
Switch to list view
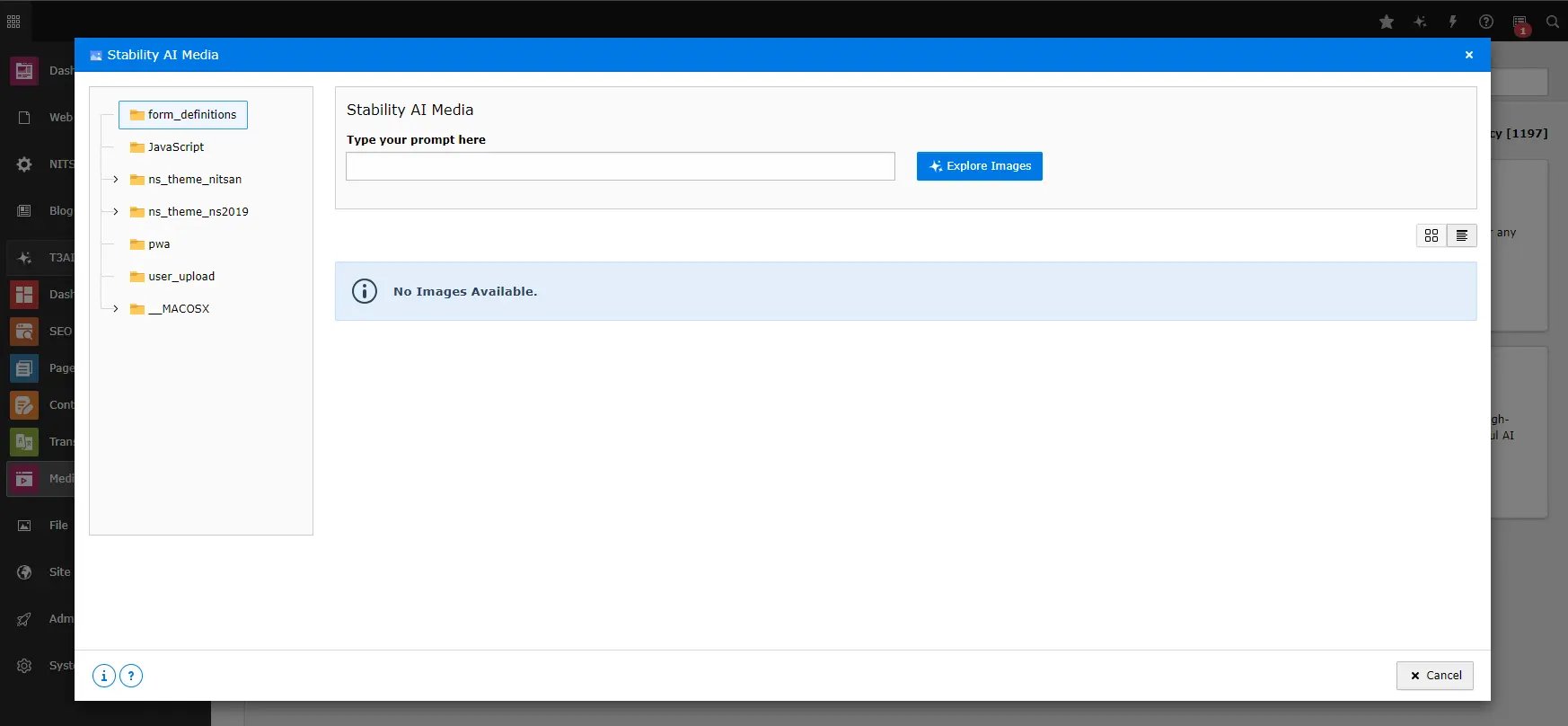1462,235
